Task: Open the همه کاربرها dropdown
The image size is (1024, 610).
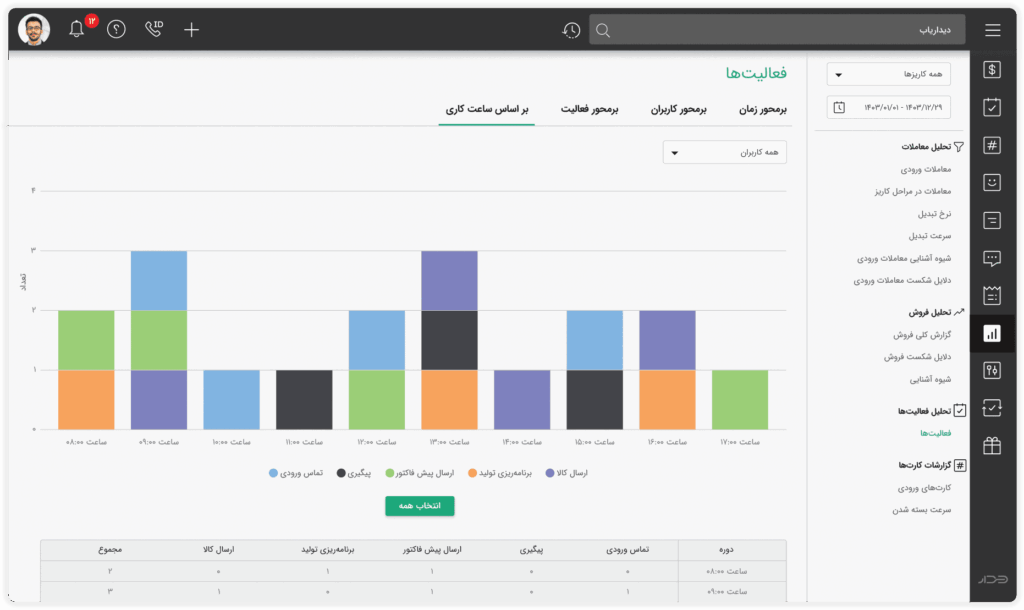Action: [x=887, y=73]
